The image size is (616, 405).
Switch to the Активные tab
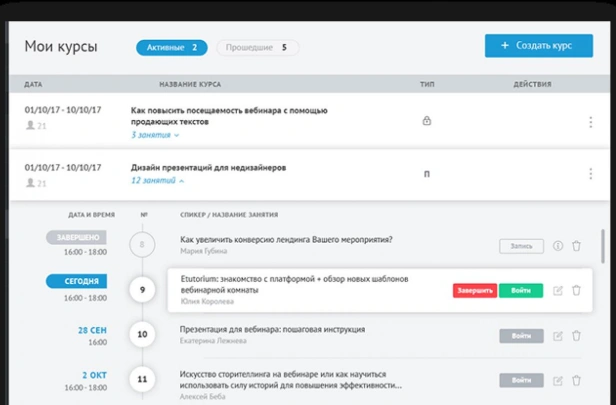(x=172, y=48)
